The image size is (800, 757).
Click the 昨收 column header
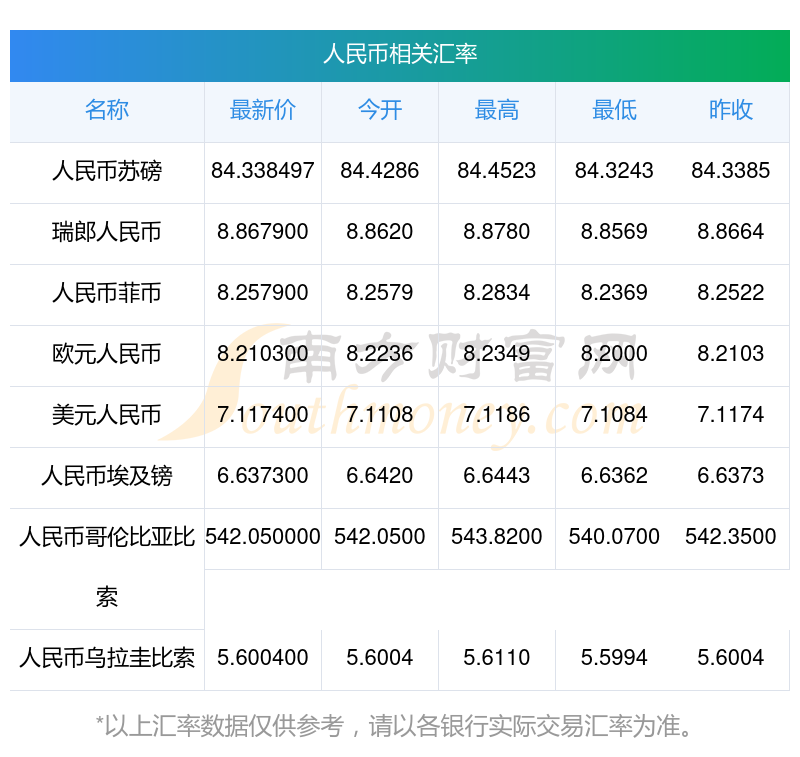pyautogui.click(x=731, y=110)
